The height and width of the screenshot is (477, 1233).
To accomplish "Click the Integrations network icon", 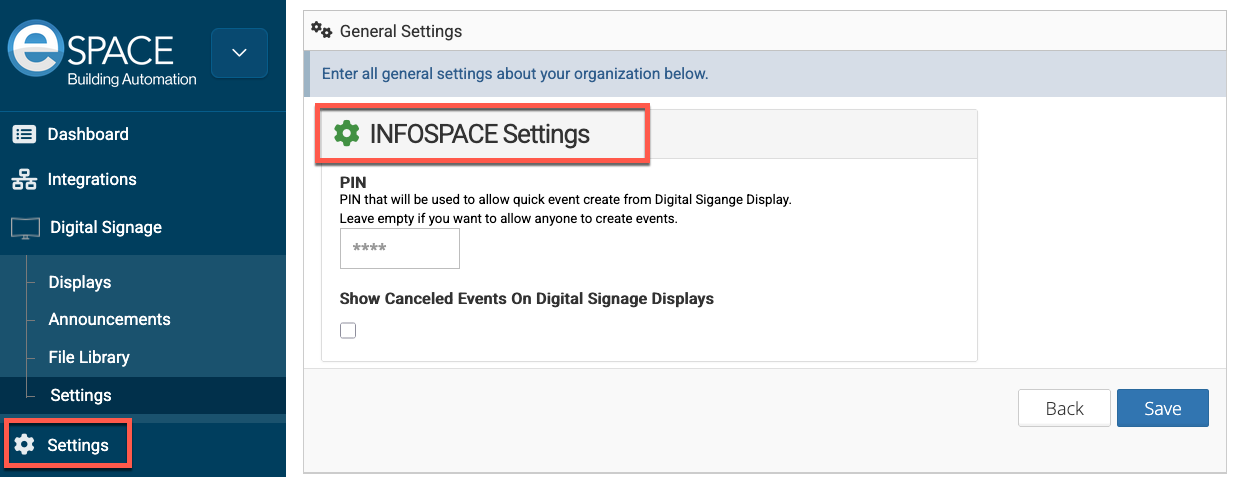I will tap(24, 180).
